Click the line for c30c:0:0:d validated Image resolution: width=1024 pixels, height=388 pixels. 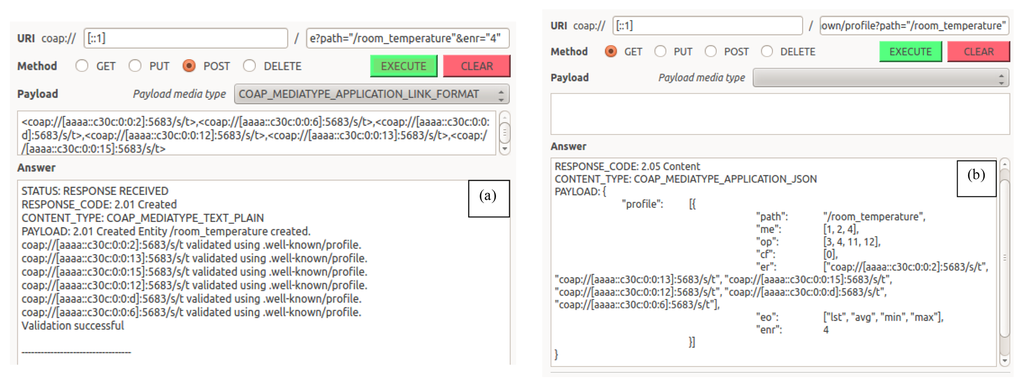192,299
